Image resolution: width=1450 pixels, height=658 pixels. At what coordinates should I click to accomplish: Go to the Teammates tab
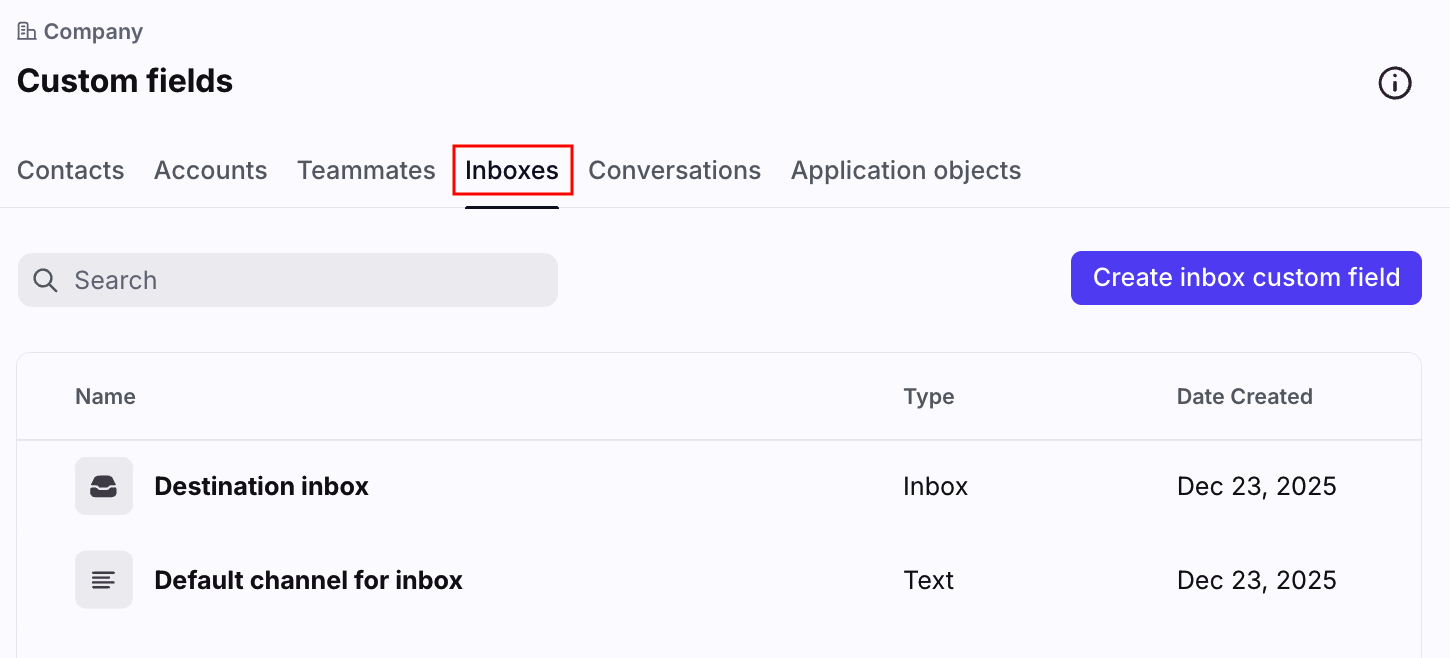click(366, 171)
